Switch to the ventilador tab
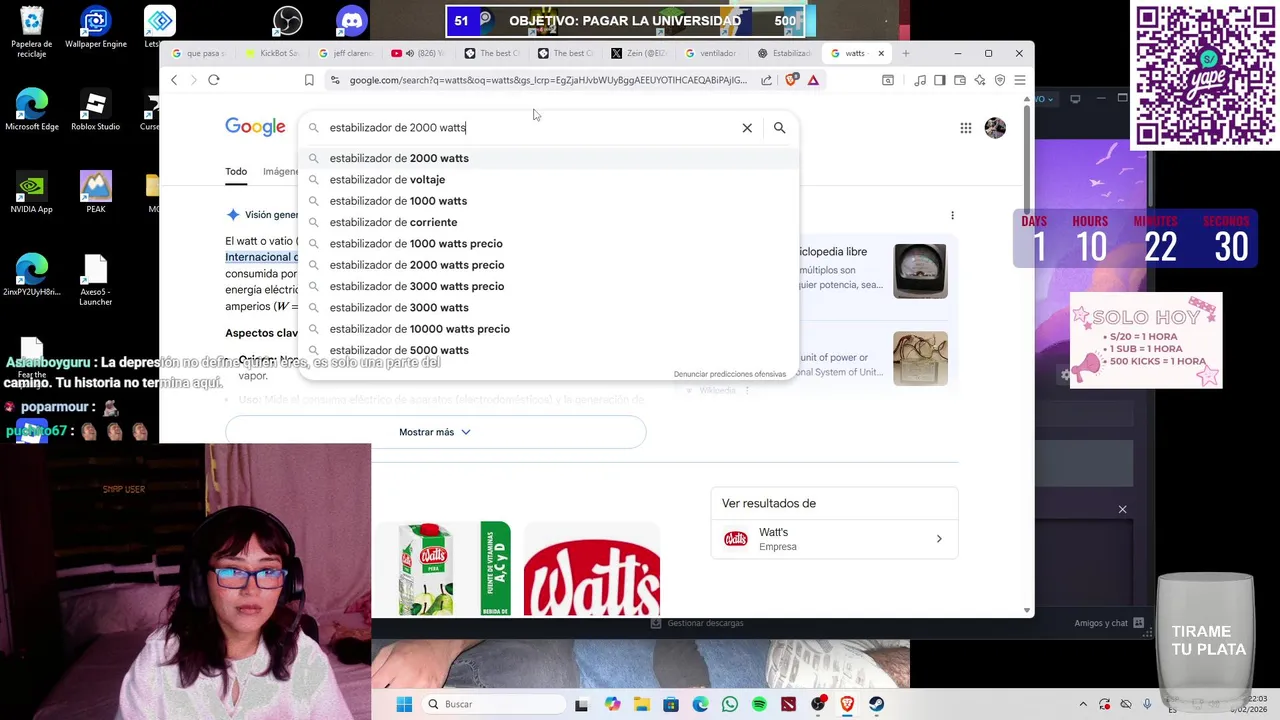Image resolution: width=1280 pixels, height=720 pixels. click(714, 53)
